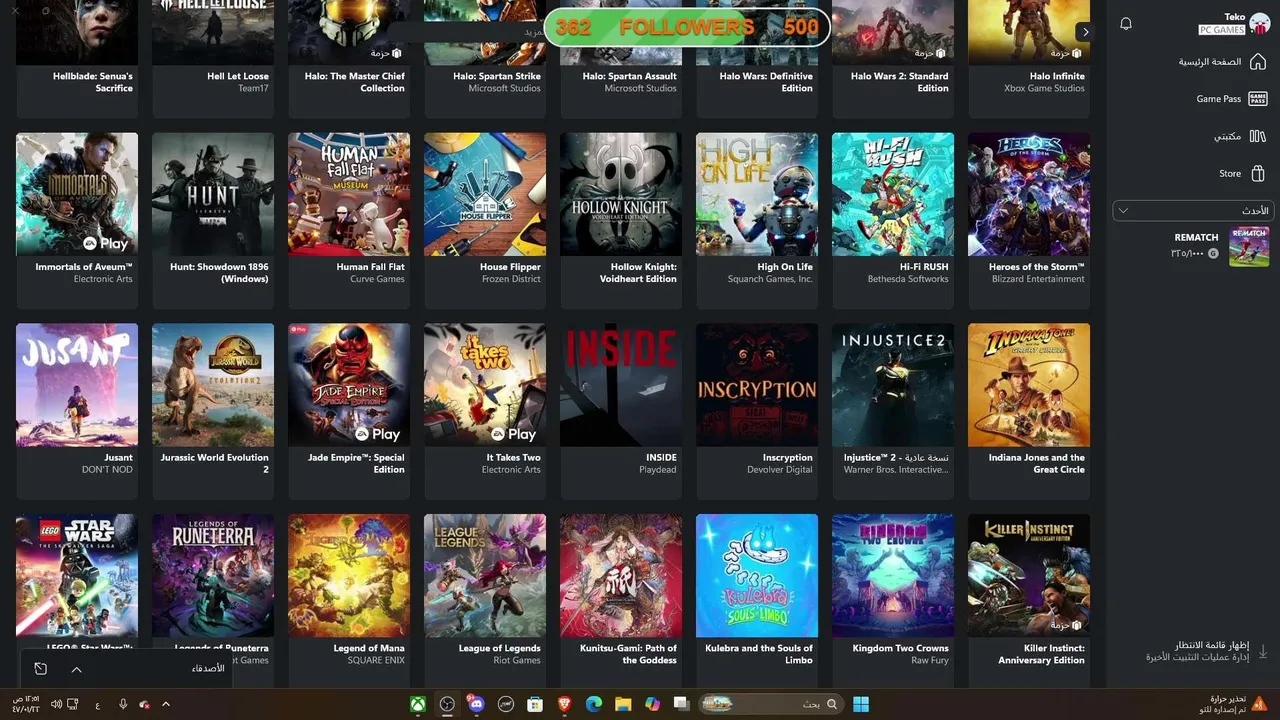This screenshot has width=1280, height=720.
Task: Open Microsoft Store taskbar icon
Action: pos(535,704)
